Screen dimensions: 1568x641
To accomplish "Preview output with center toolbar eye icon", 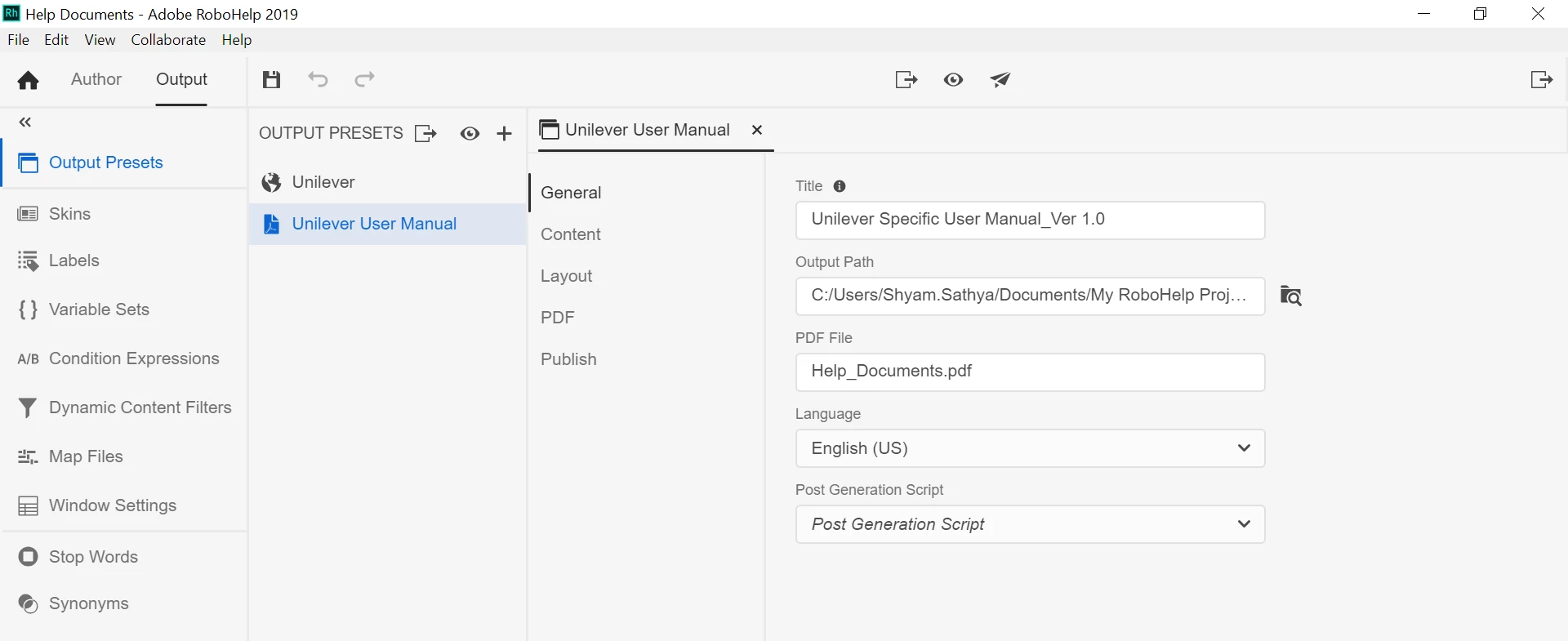I will click(x=953, y=79).
